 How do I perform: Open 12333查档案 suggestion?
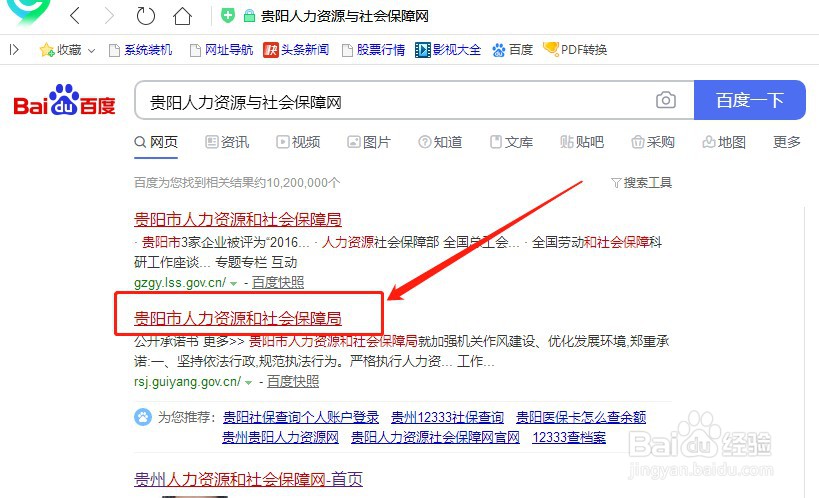click(x=569, y=437)
